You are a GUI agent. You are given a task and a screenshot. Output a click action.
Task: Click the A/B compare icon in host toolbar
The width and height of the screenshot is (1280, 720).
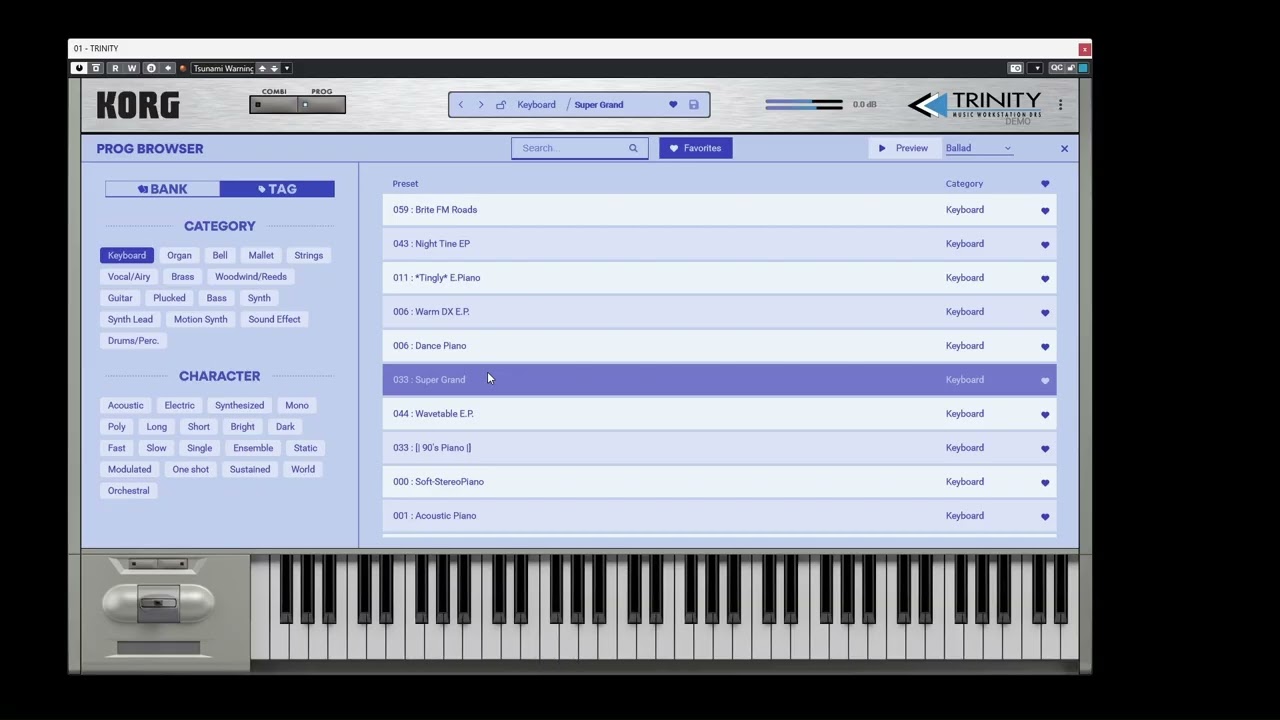click(x=151, y=68)
